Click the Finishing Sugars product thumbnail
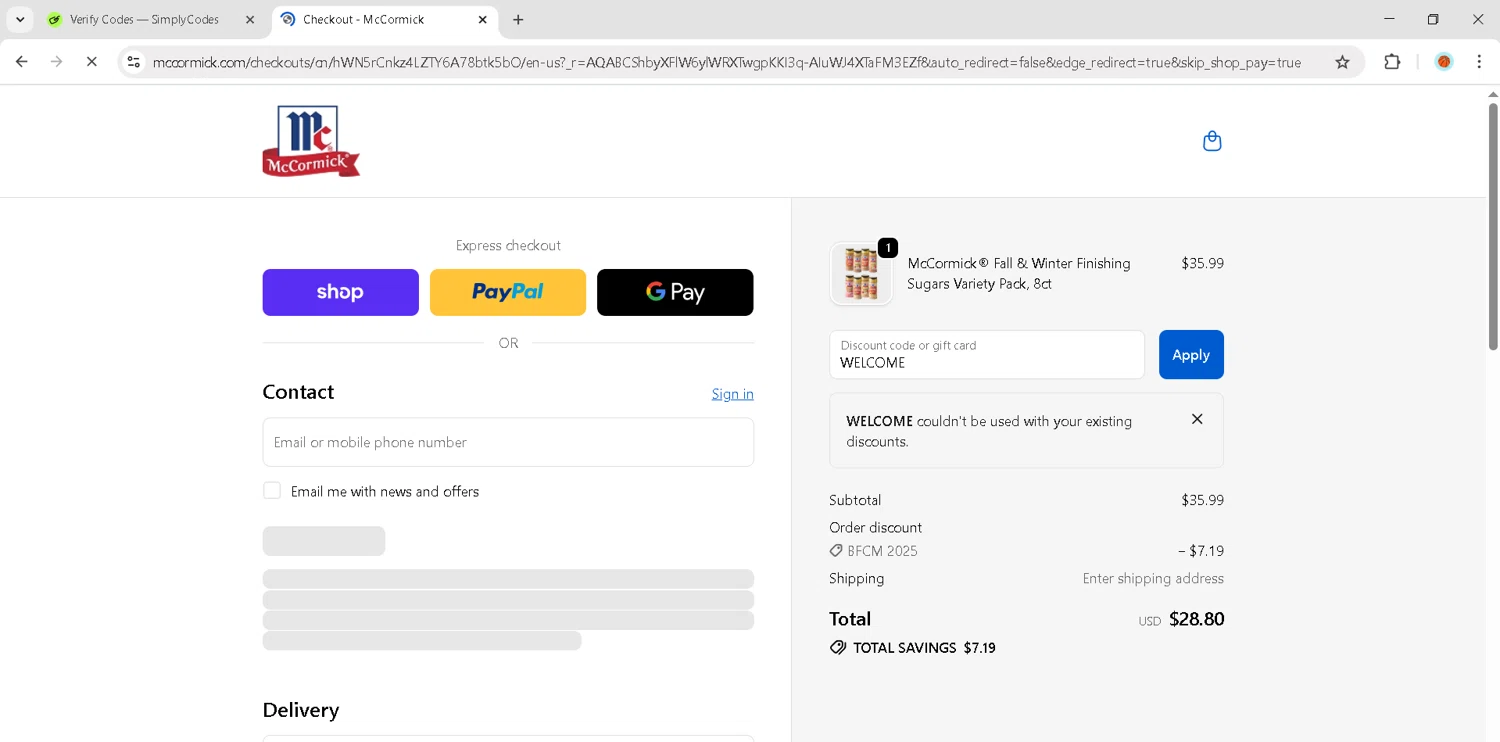 tap(861, 273)
